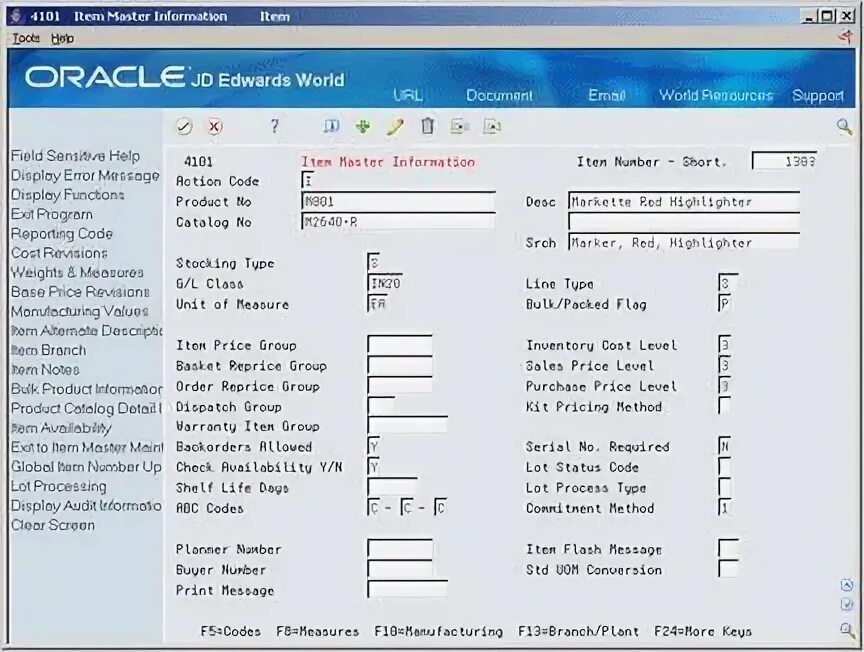Click the Srch search text field
The image size is (864, 652).
click(x=684, y=242)
